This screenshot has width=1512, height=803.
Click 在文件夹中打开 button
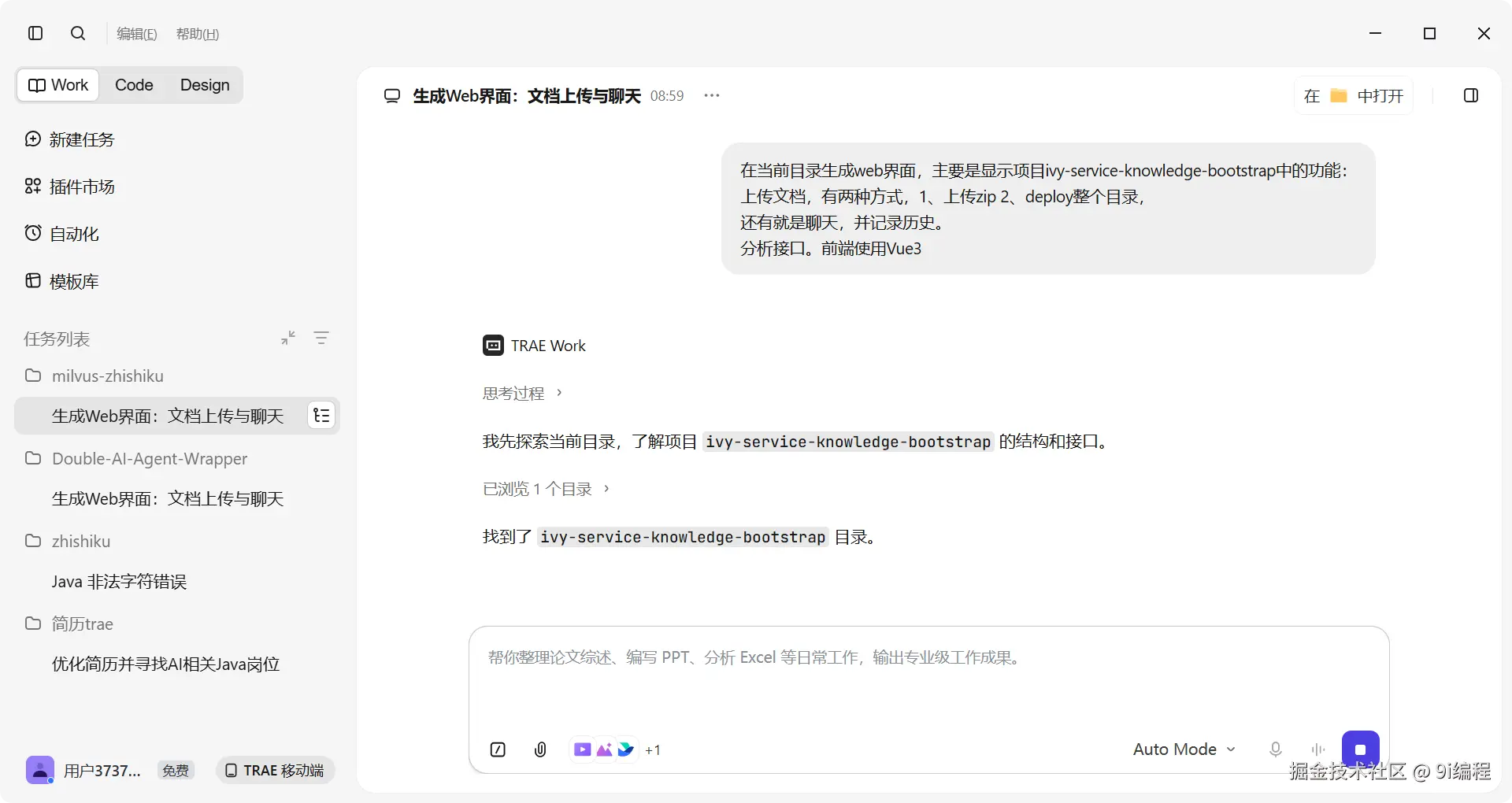point(1354,96)
